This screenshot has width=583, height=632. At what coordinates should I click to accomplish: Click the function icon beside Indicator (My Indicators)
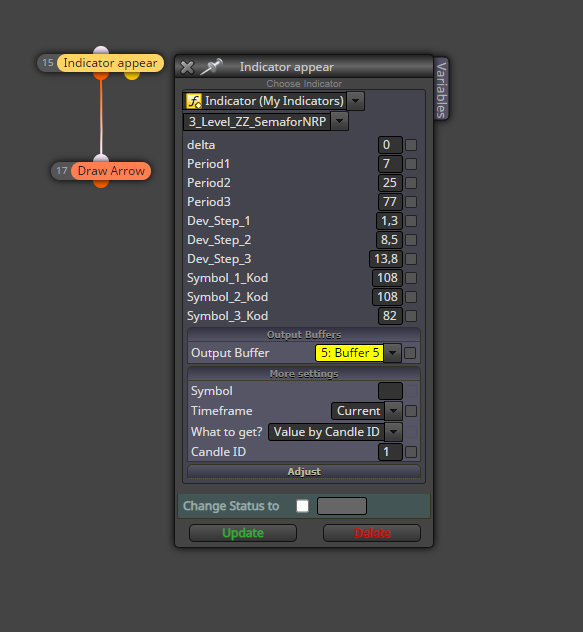pyautogui.click(x=194, y=101)
